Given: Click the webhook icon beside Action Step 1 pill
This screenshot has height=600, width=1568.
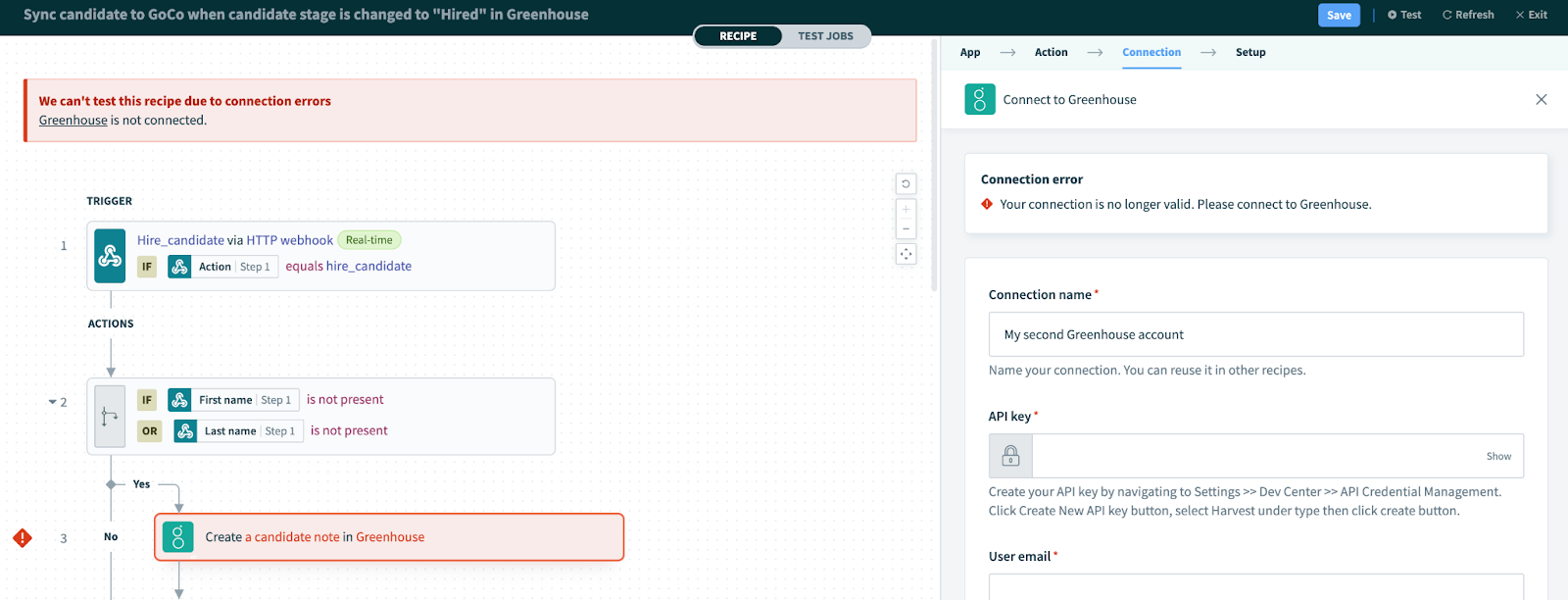Looking at the screenshot, I should 179,267.
